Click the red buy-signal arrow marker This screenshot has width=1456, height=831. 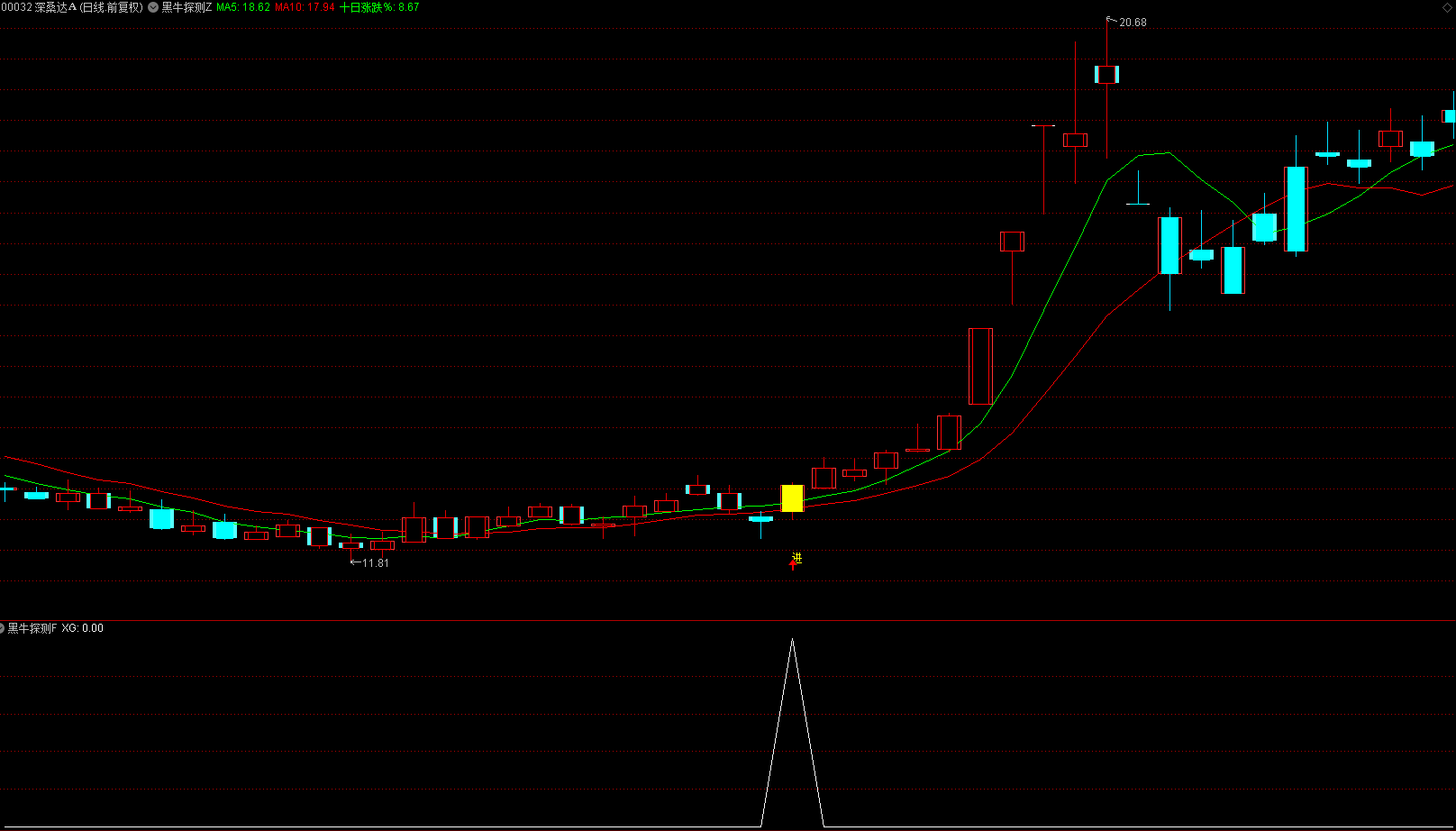pos(794,565)
